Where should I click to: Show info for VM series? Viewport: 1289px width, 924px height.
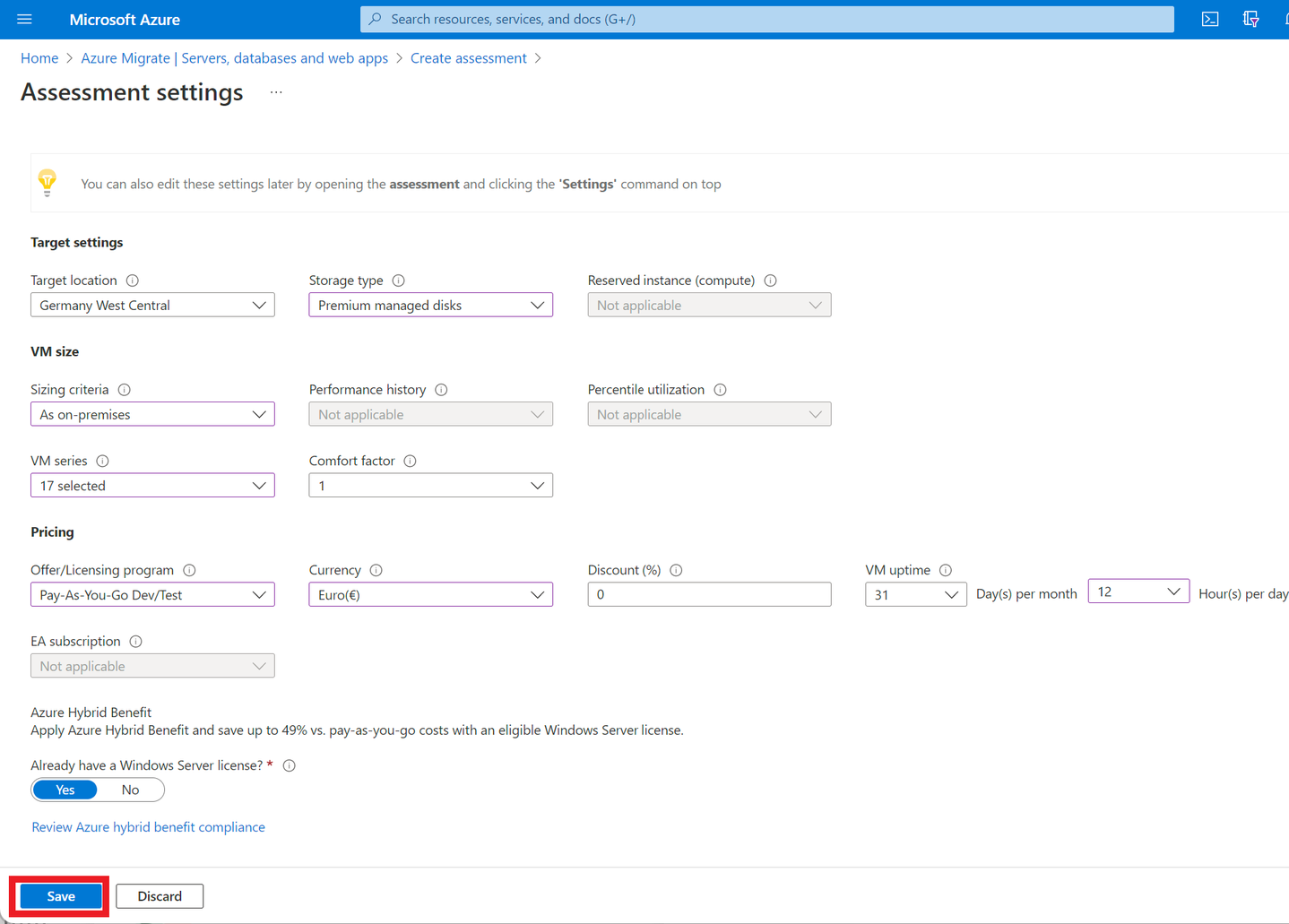point(103,461)
